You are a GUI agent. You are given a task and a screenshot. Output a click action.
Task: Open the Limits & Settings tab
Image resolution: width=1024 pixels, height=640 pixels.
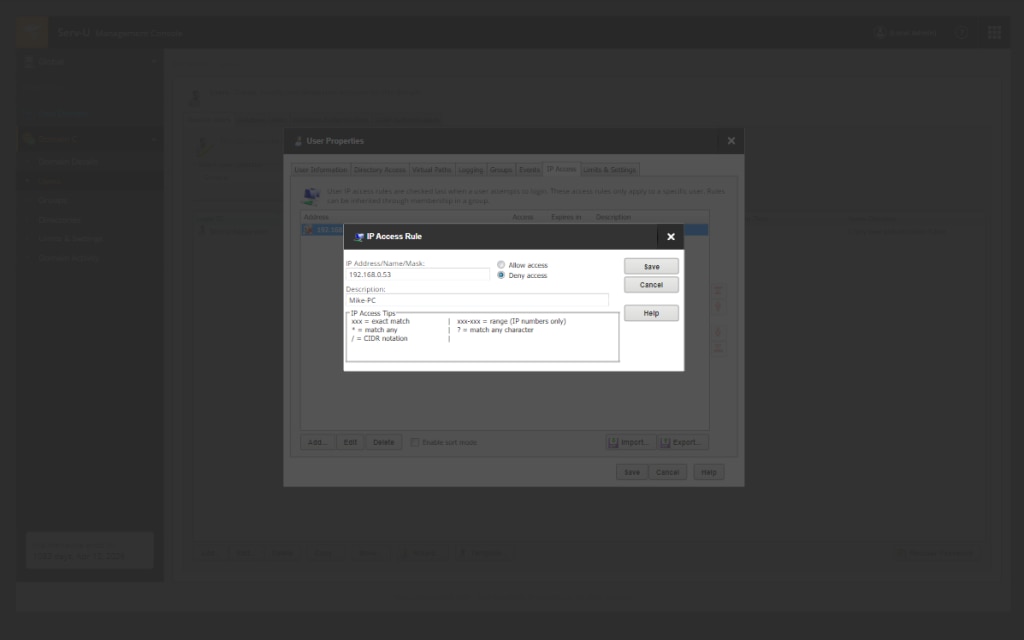610,169
